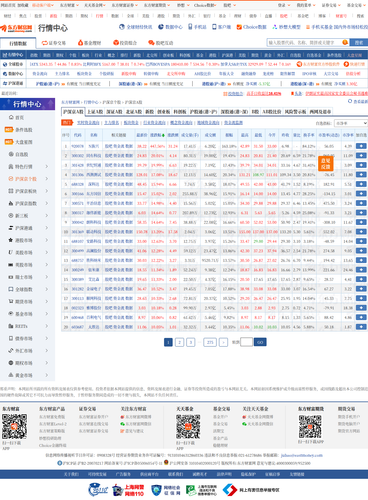368x500 pixels.
Task: Switch to the 风险警示板 tab
Action: tap(295, 112)
